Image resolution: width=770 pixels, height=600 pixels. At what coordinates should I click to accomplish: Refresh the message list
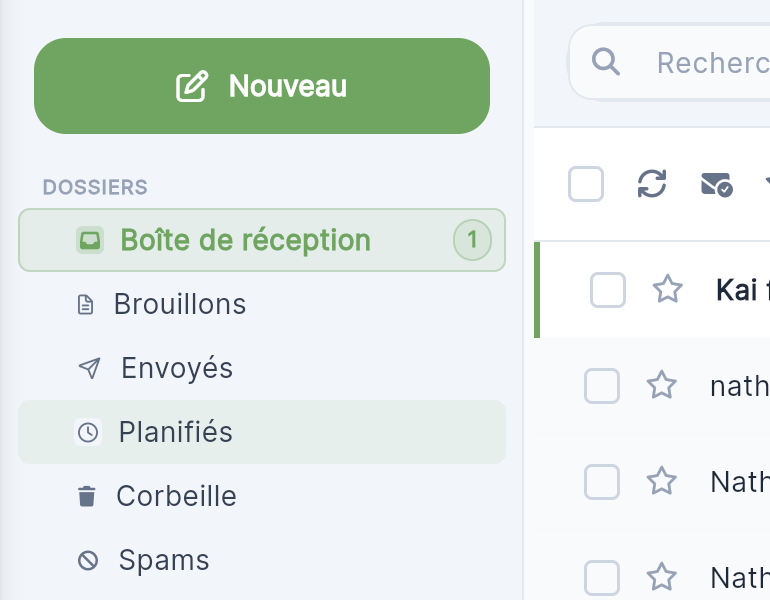click(652, 184)
